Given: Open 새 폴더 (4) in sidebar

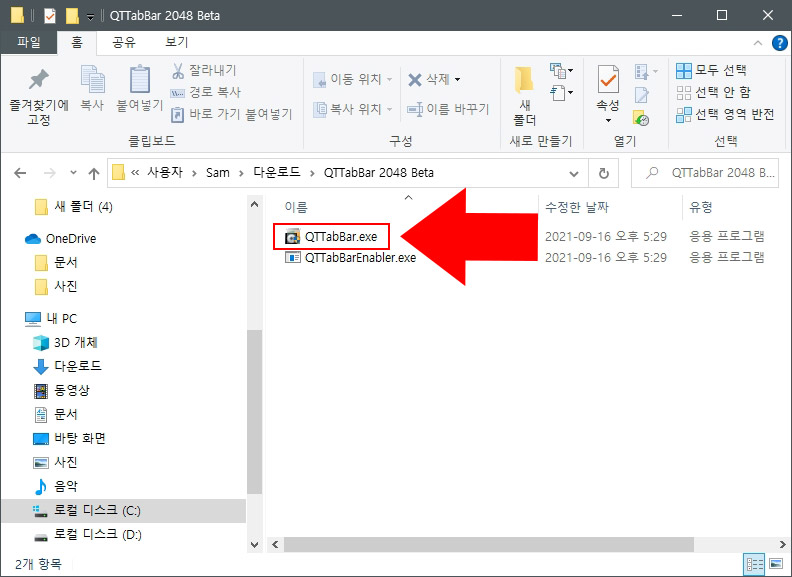Looking at the screenshot, I should pyautogui.click(x=74, y=207).
